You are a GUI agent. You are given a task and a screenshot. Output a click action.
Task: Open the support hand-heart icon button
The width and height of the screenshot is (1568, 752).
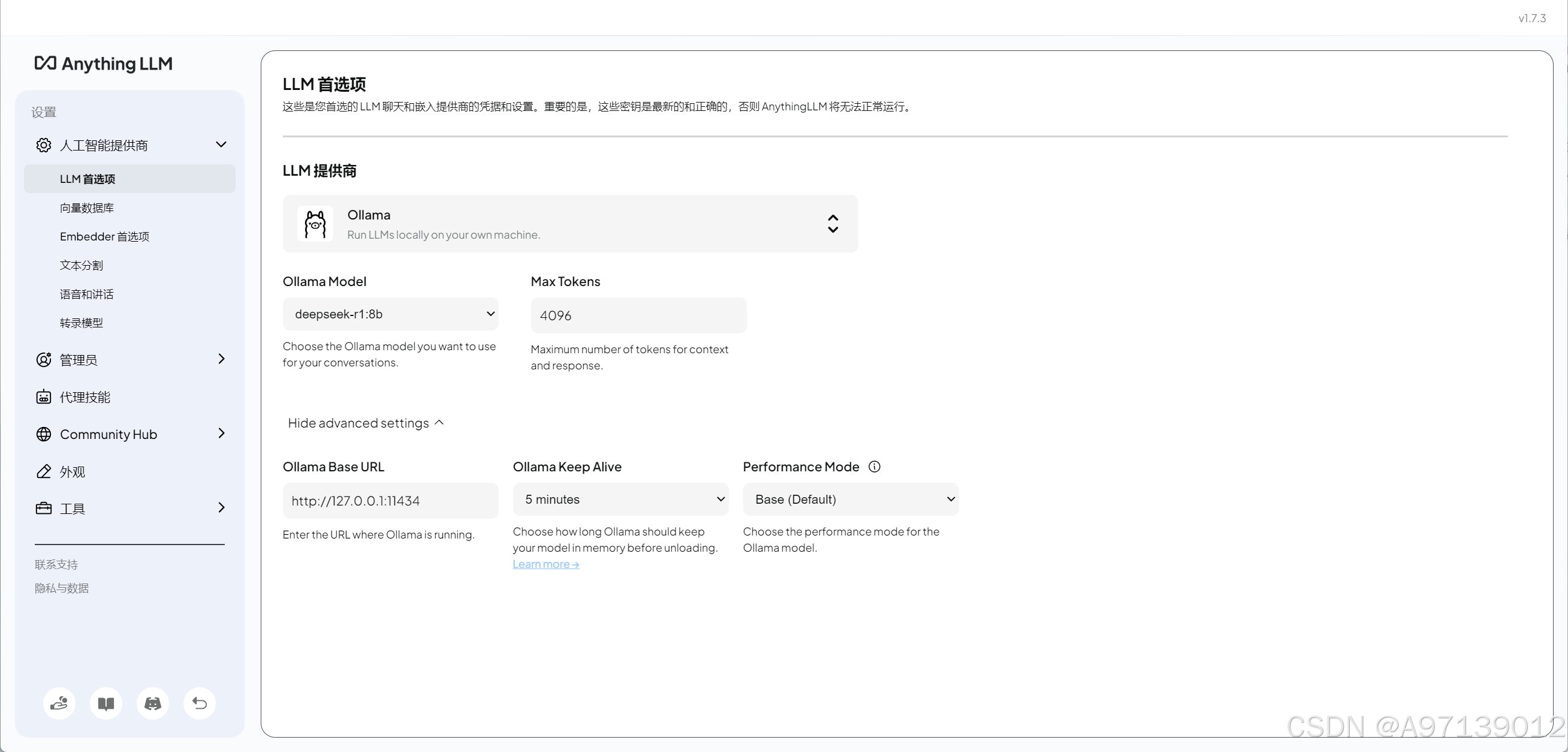tap(59, 703)
